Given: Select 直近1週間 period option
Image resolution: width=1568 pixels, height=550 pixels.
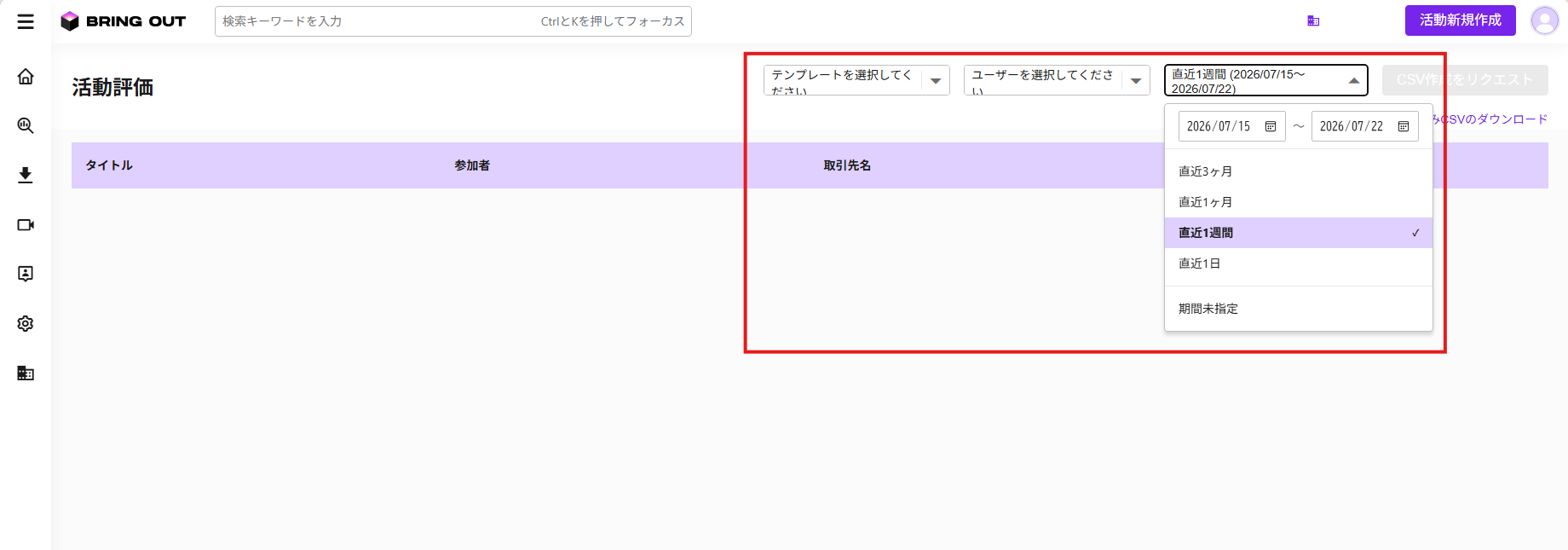Looking at the screenshot, I should tap(1299, 233).
